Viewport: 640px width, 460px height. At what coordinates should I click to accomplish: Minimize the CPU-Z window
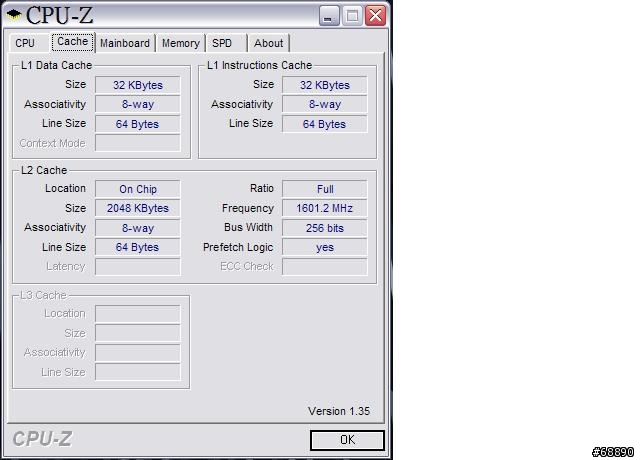(329, 16)
